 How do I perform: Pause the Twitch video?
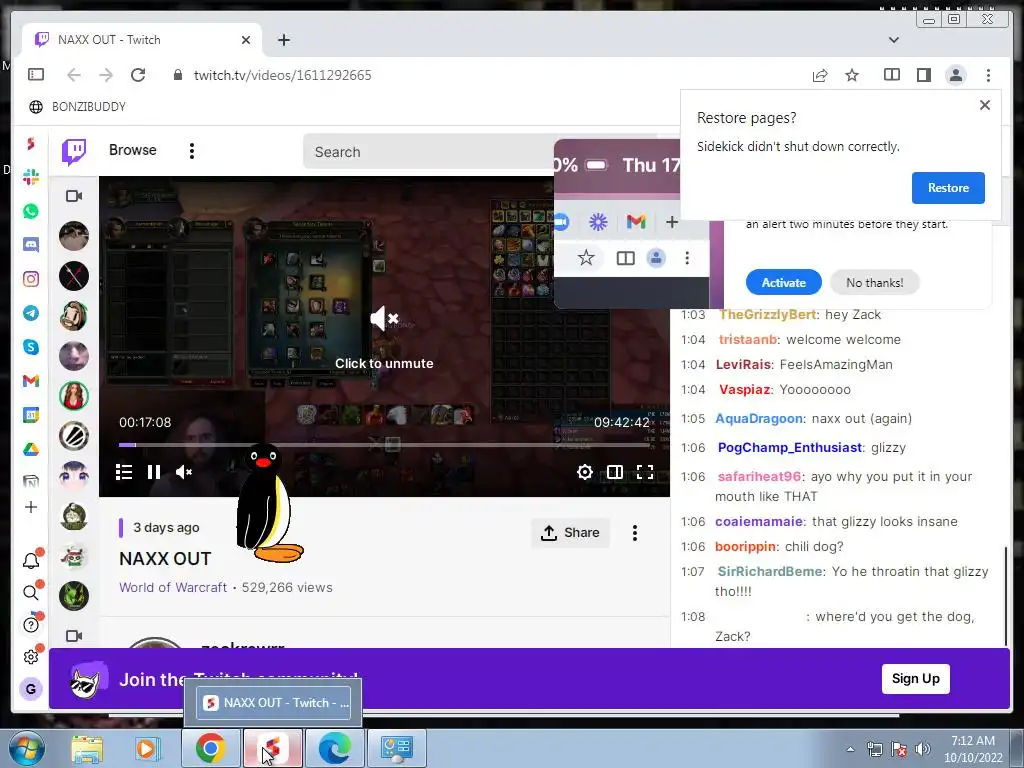153,472
